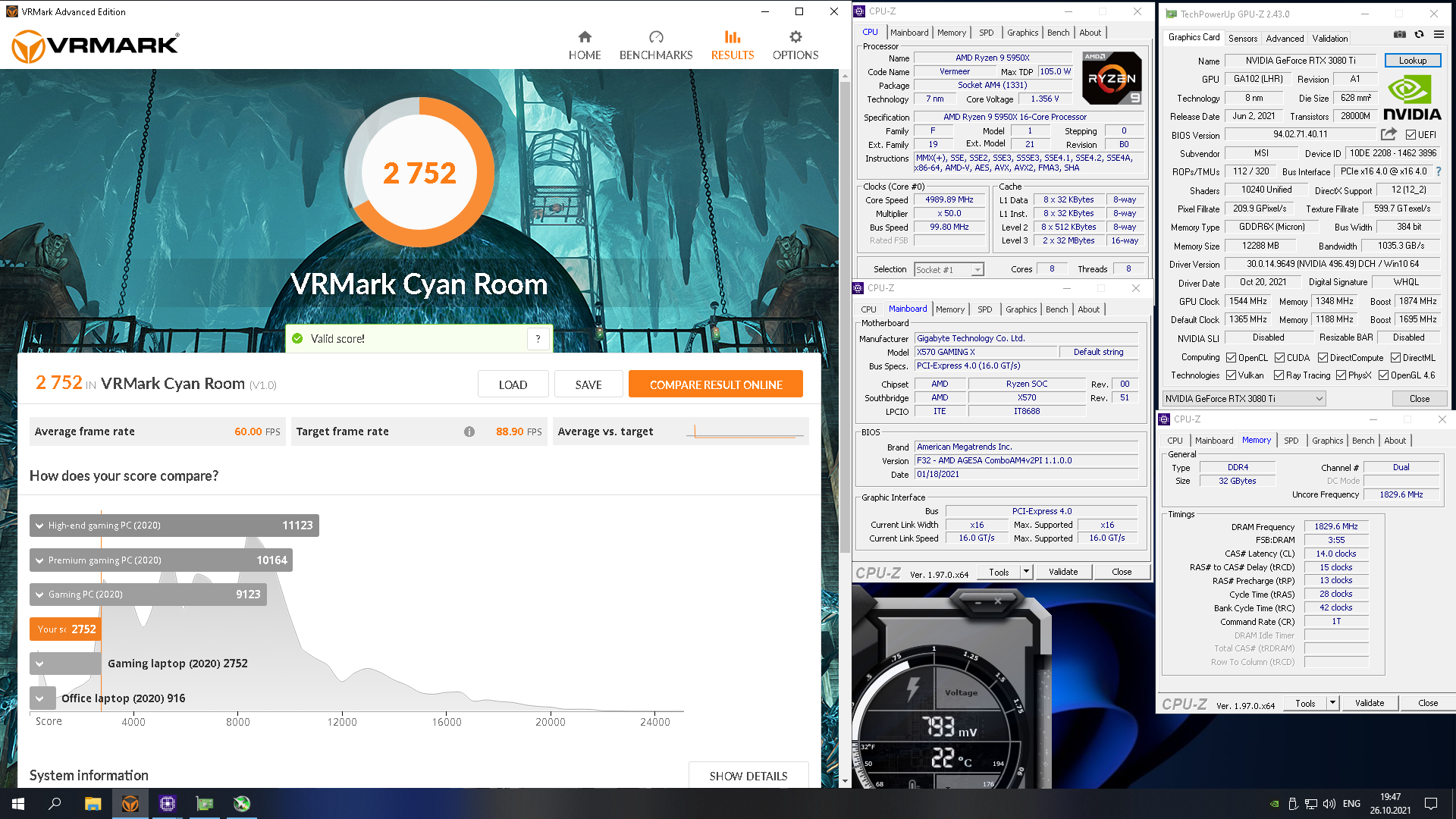Open Tools dropdown arrow in CPU-Z Memory window
Screen dimensions: 1456x819
coord(1332,703)
